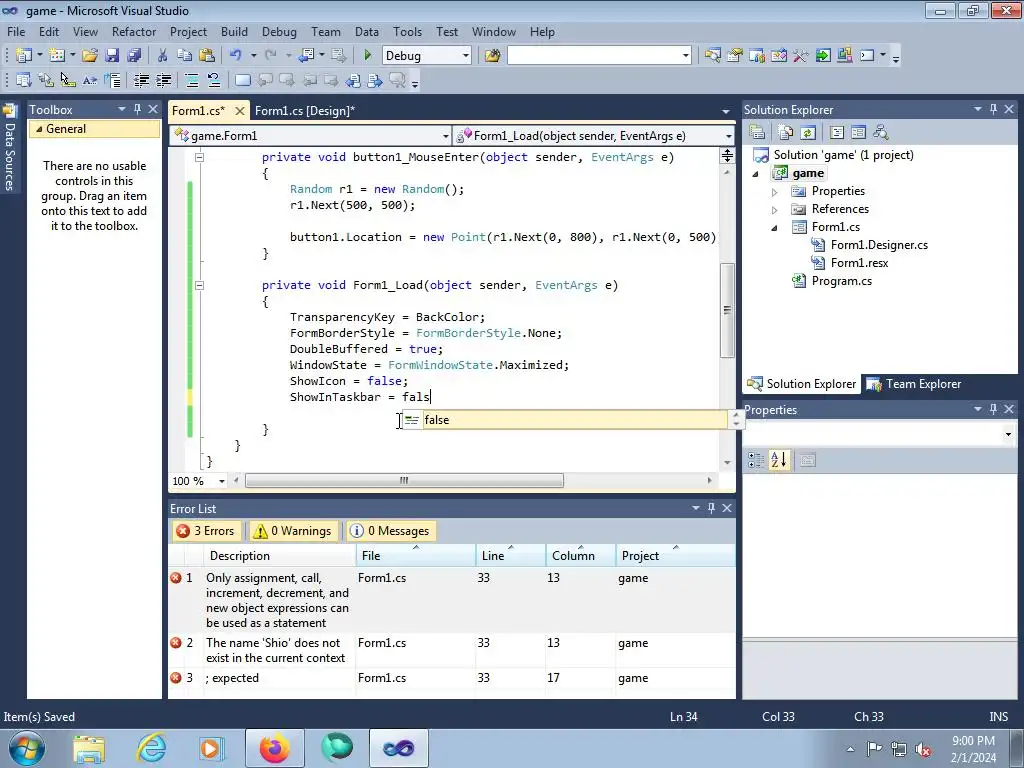Viewport: 1024px width, 768px height.
Task: Click the Extension Manager icon
Action: point(844,56)
